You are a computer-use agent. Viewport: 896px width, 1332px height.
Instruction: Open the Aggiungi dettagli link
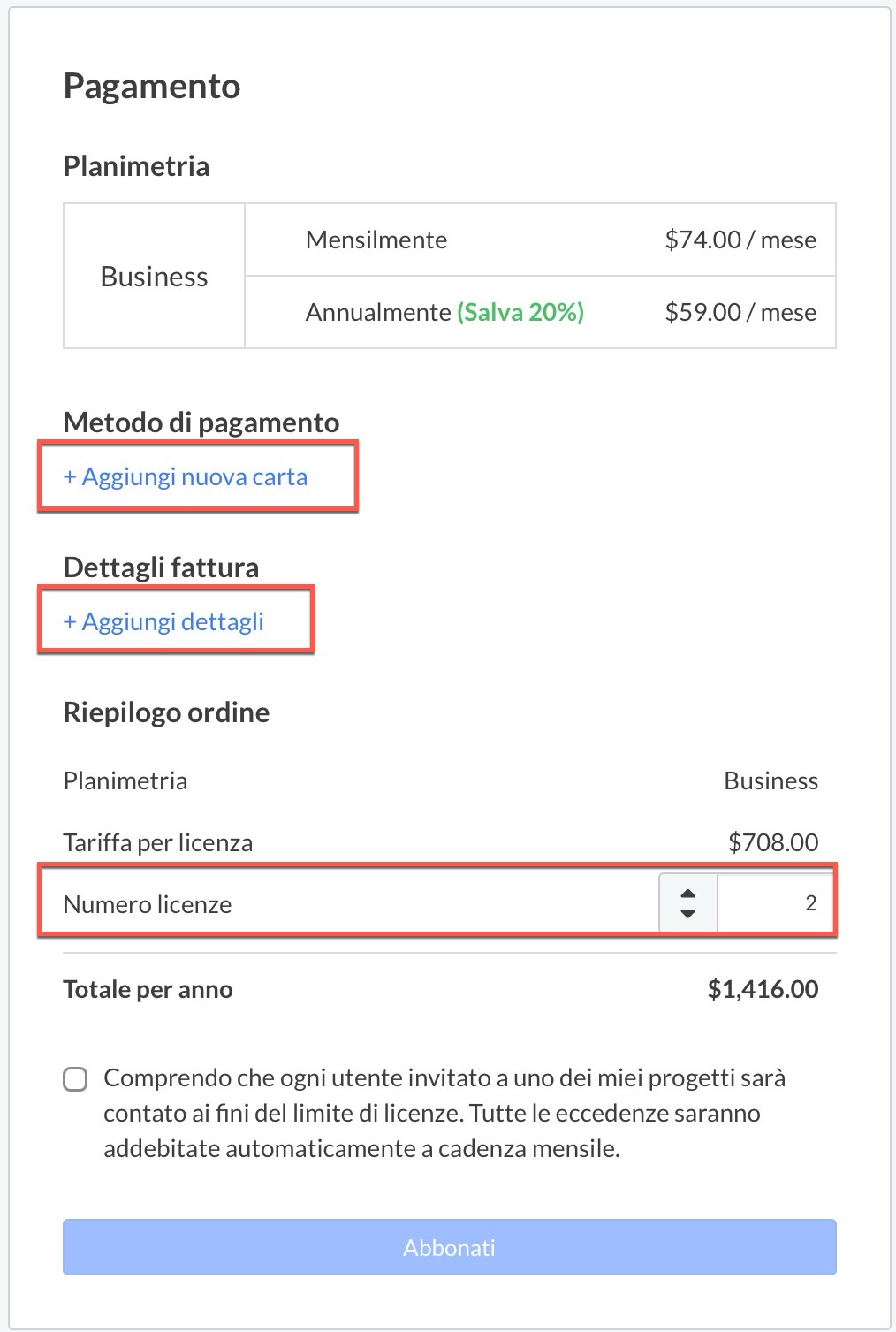point(163,622)
